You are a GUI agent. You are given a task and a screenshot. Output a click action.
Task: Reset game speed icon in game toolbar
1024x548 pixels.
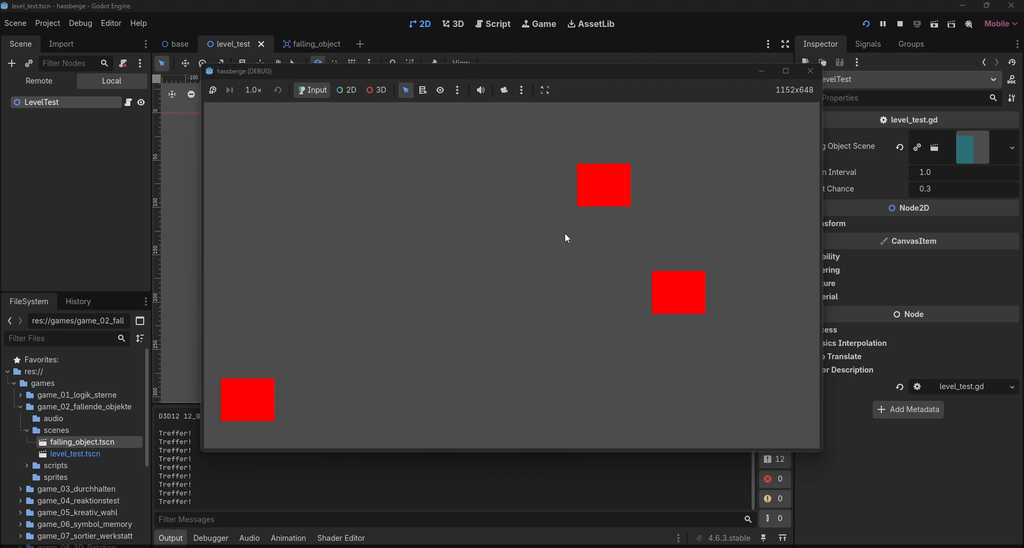click(x=278, y=90)
